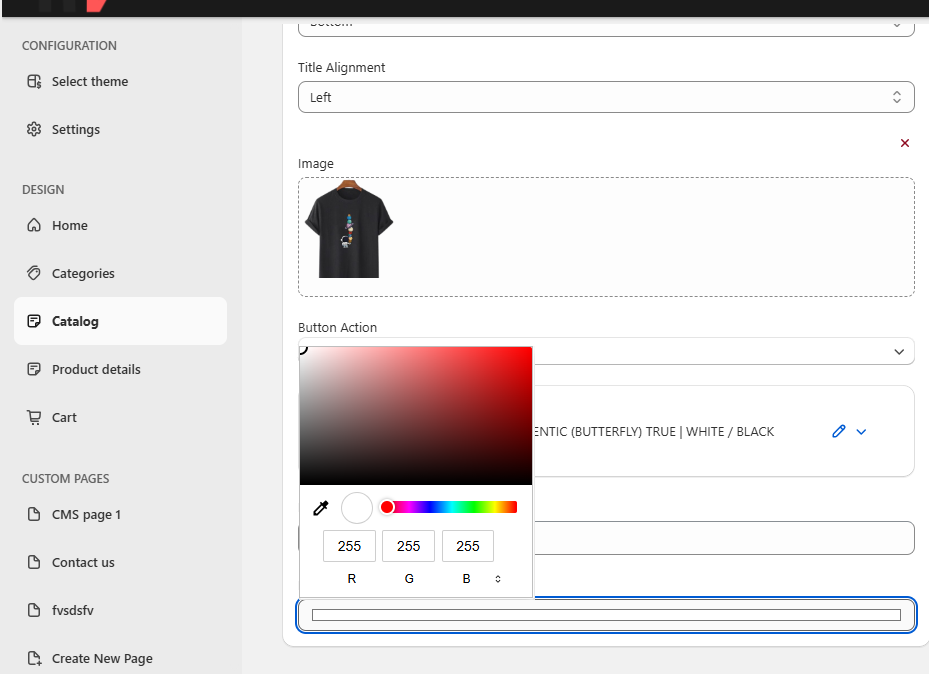Click the CMS page 1 document icon
This screenshot has height=674, width=929.
pos(34,514)
